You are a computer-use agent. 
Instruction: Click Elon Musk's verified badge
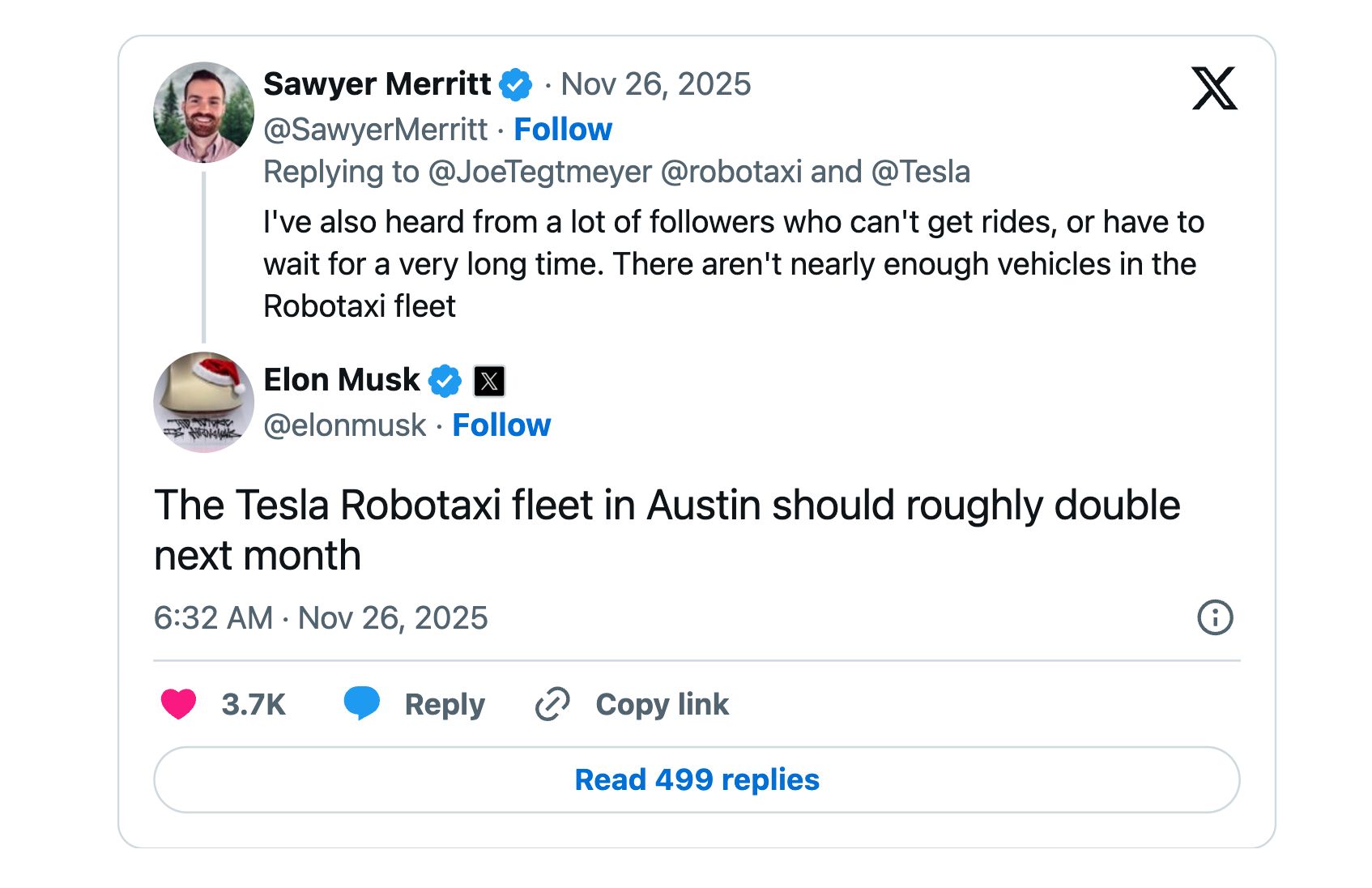click(x=445, y=380)
